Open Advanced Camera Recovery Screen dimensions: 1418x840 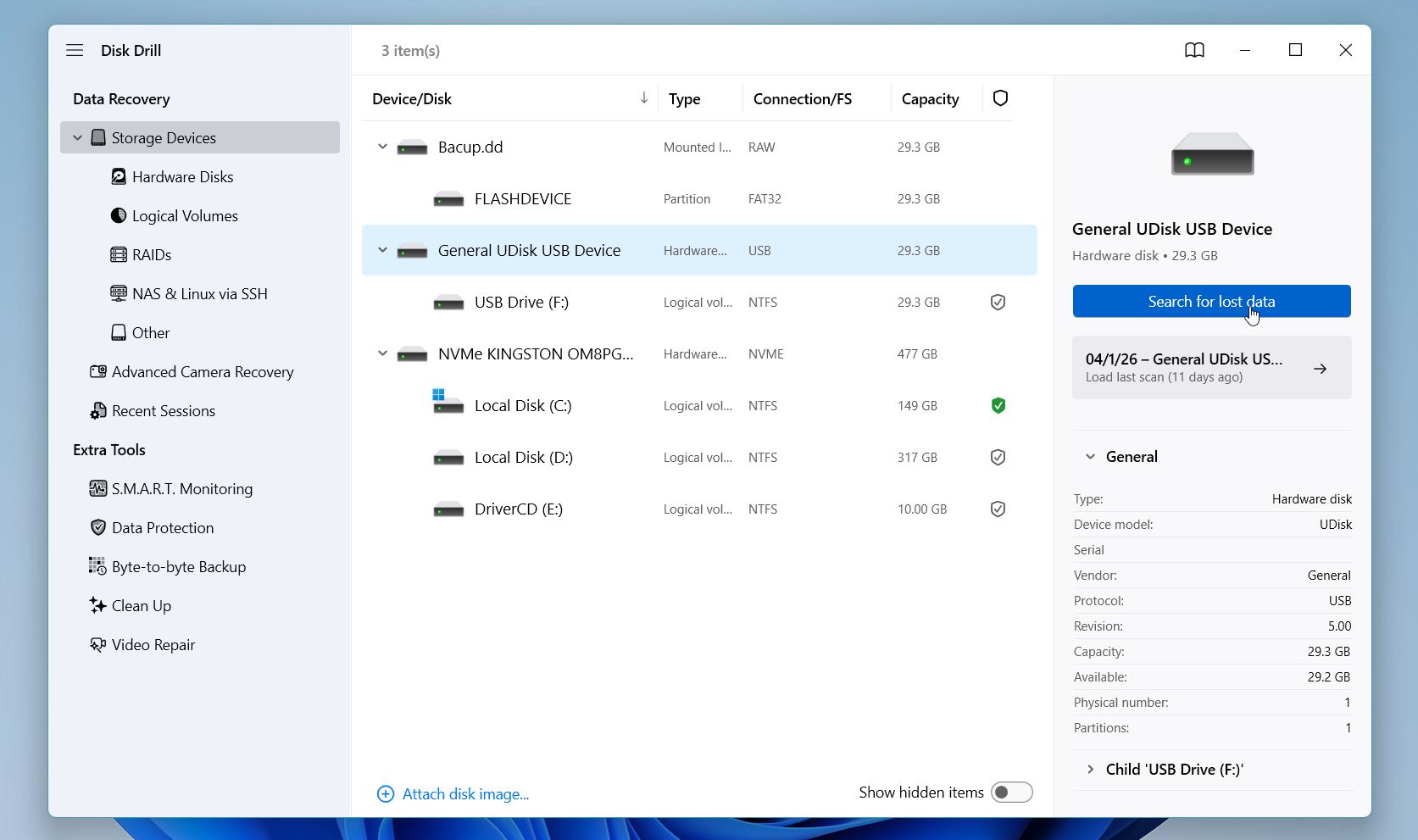(x=203, y=371)
